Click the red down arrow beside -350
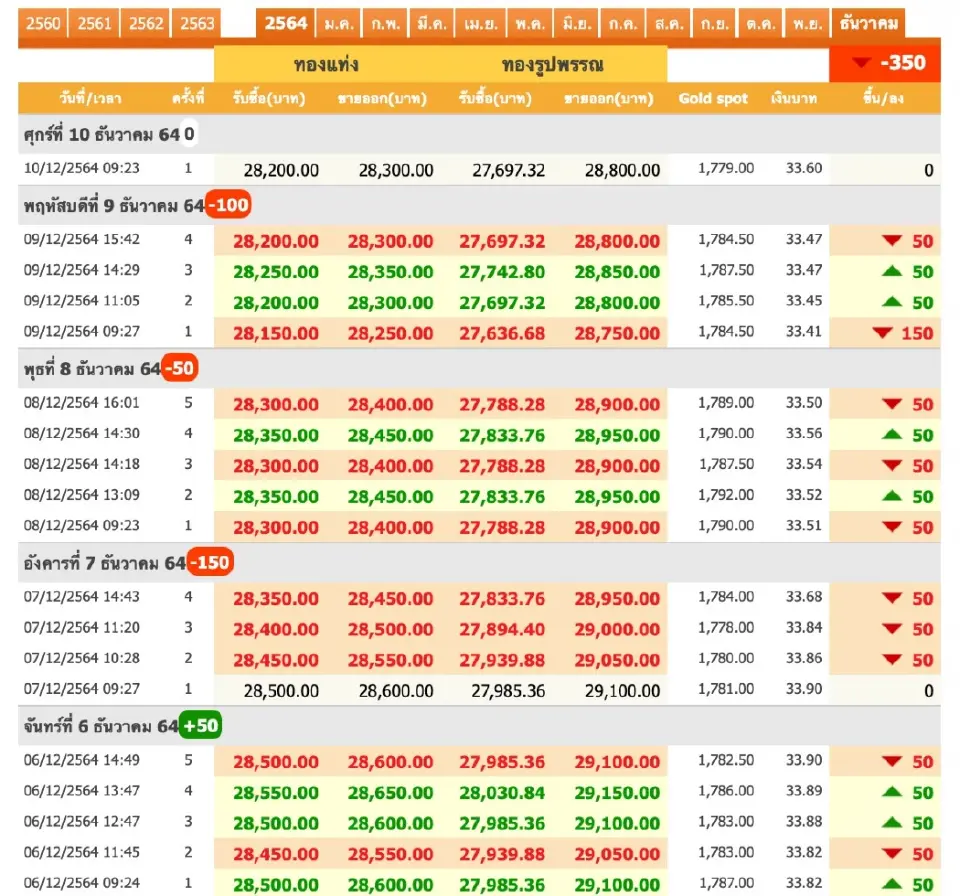This screenshot has width=960, height=896. 861,62
